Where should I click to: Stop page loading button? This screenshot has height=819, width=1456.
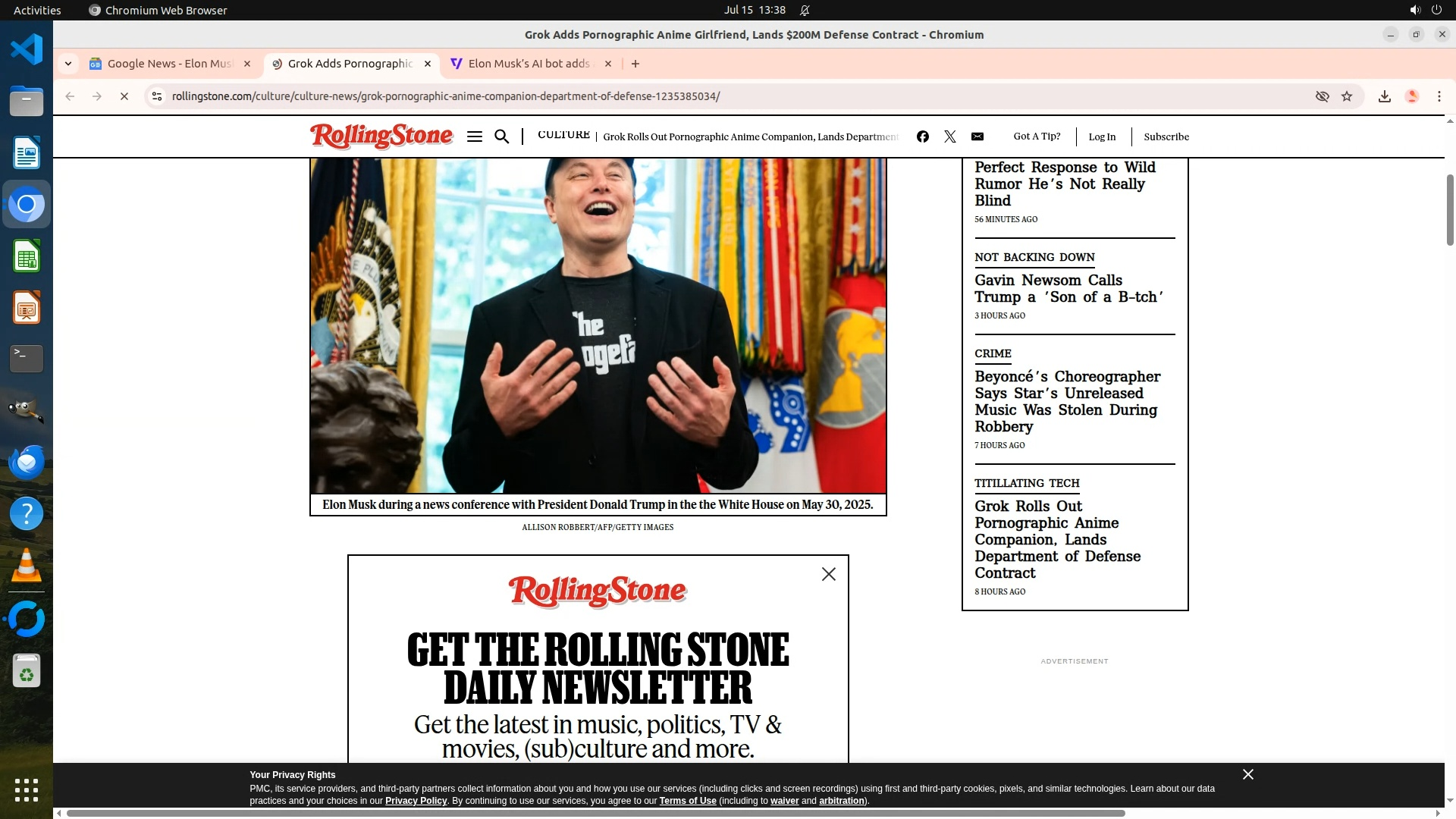(124, 96)
